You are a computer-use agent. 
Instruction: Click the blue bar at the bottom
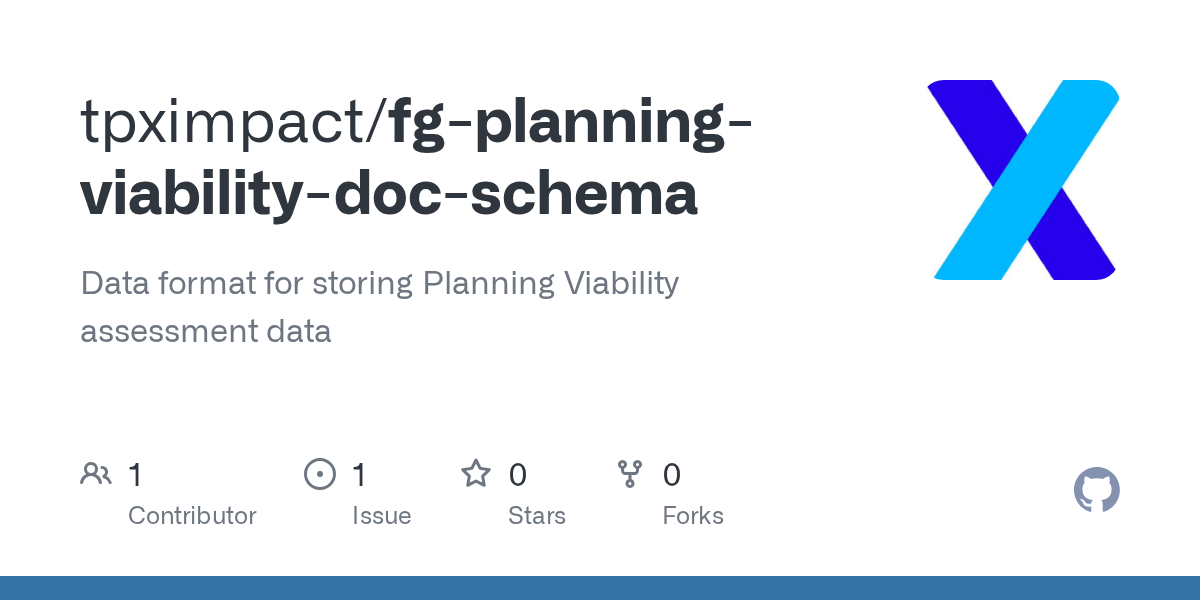pyautogui.click(x=600, y=588)
